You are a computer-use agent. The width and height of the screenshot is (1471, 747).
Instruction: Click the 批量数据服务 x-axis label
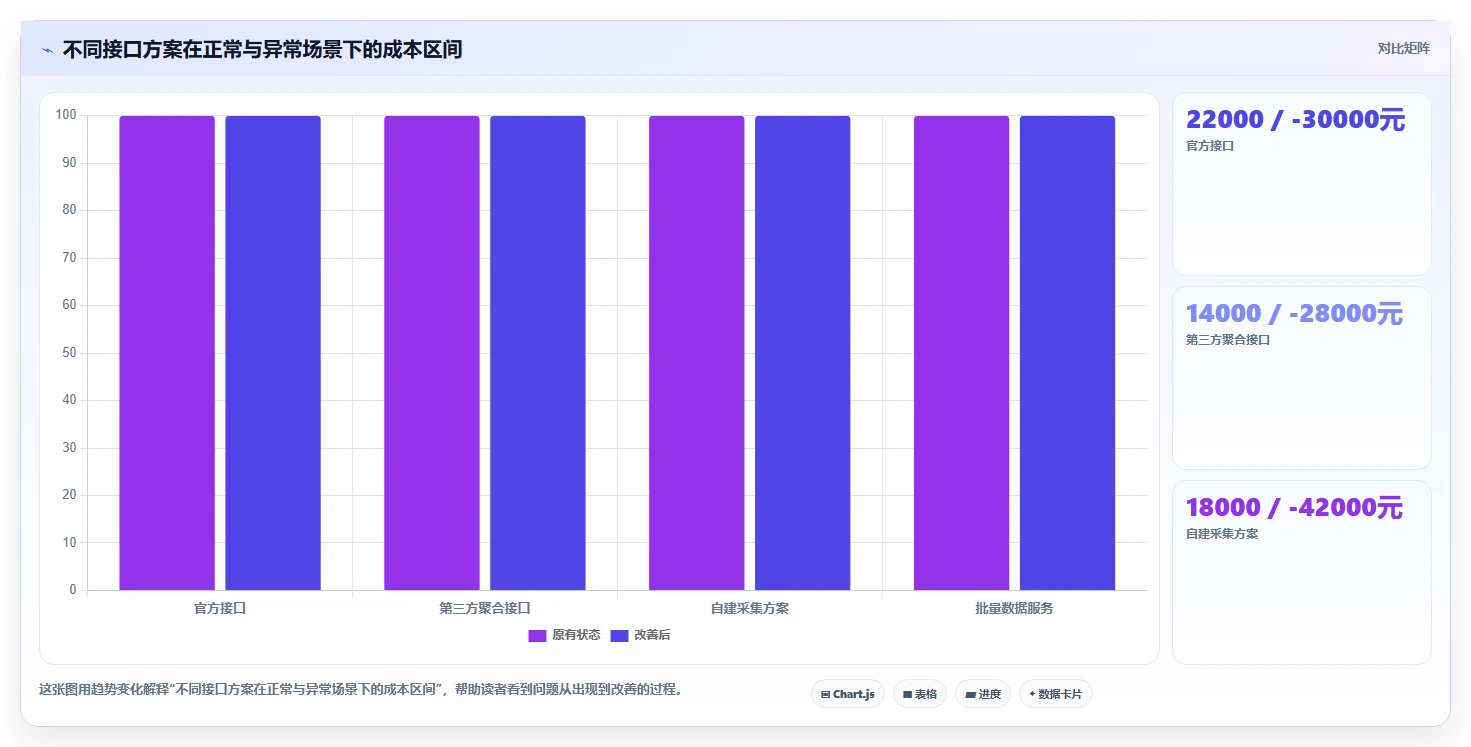[1015, 608]
